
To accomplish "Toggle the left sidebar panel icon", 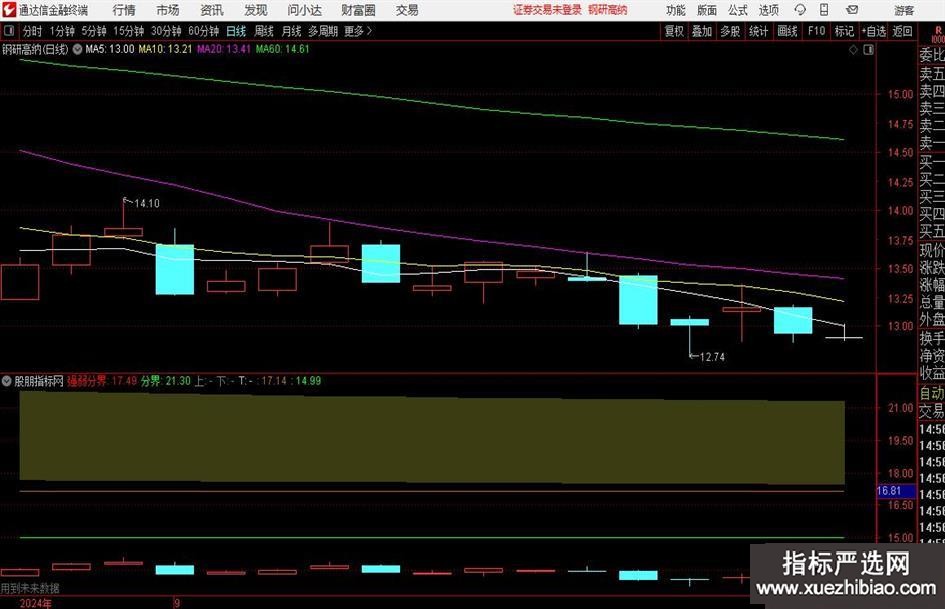I will coord(8,31).
